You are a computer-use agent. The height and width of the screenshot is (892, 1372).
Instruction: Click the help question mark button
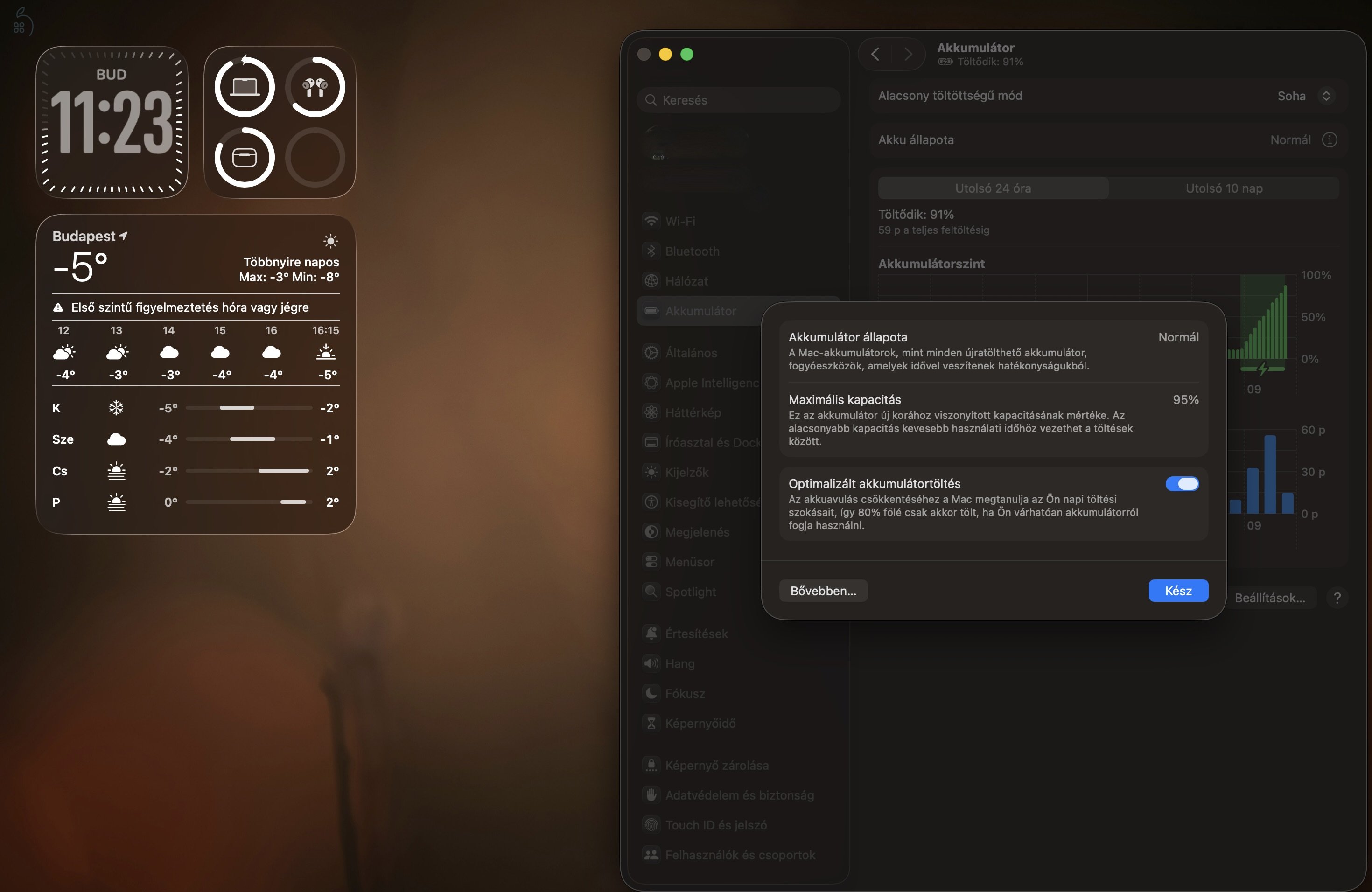[1337, 598]
